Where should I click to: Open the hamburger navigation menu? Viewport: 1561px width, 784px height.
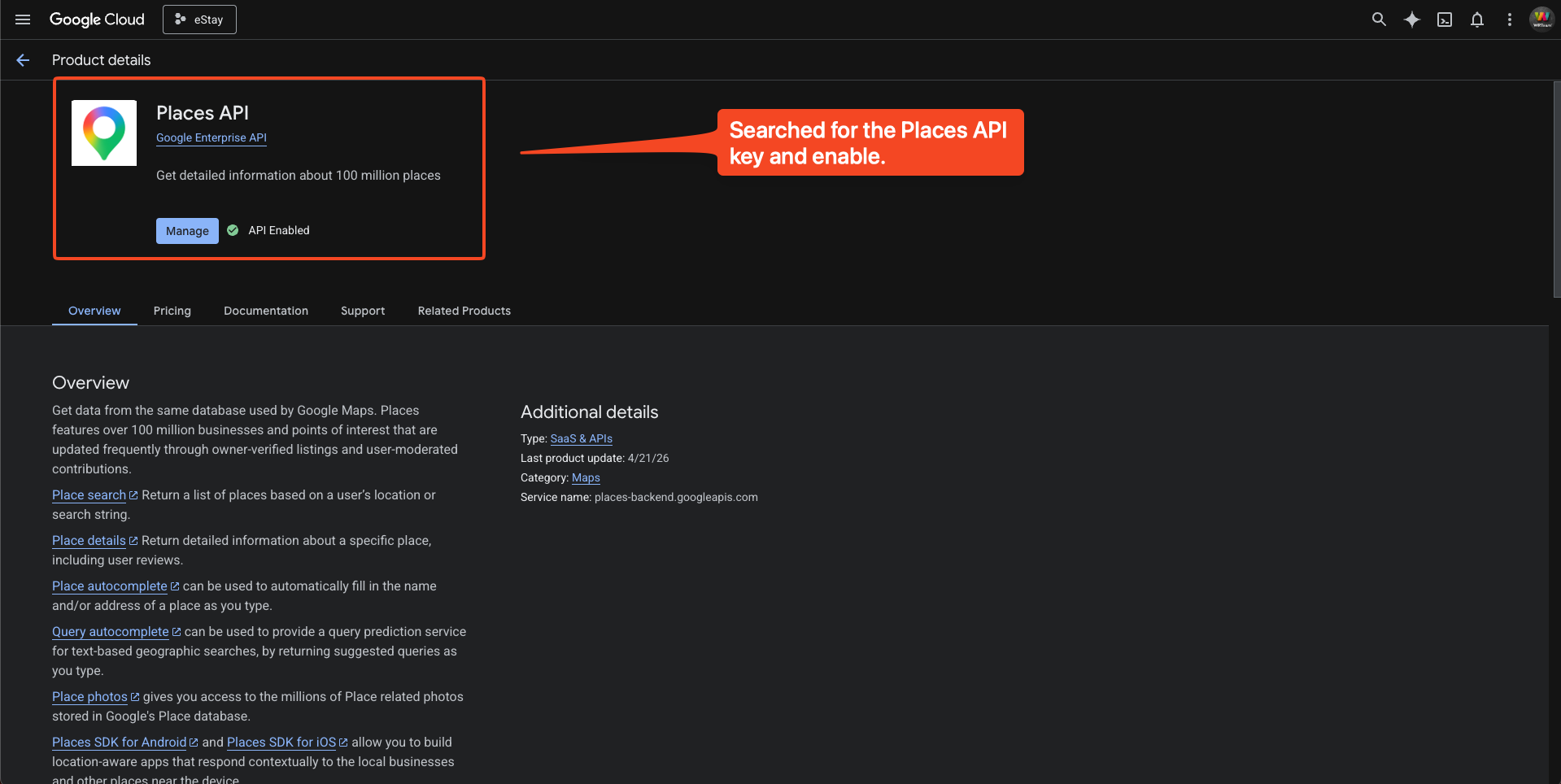click(23, 20)
